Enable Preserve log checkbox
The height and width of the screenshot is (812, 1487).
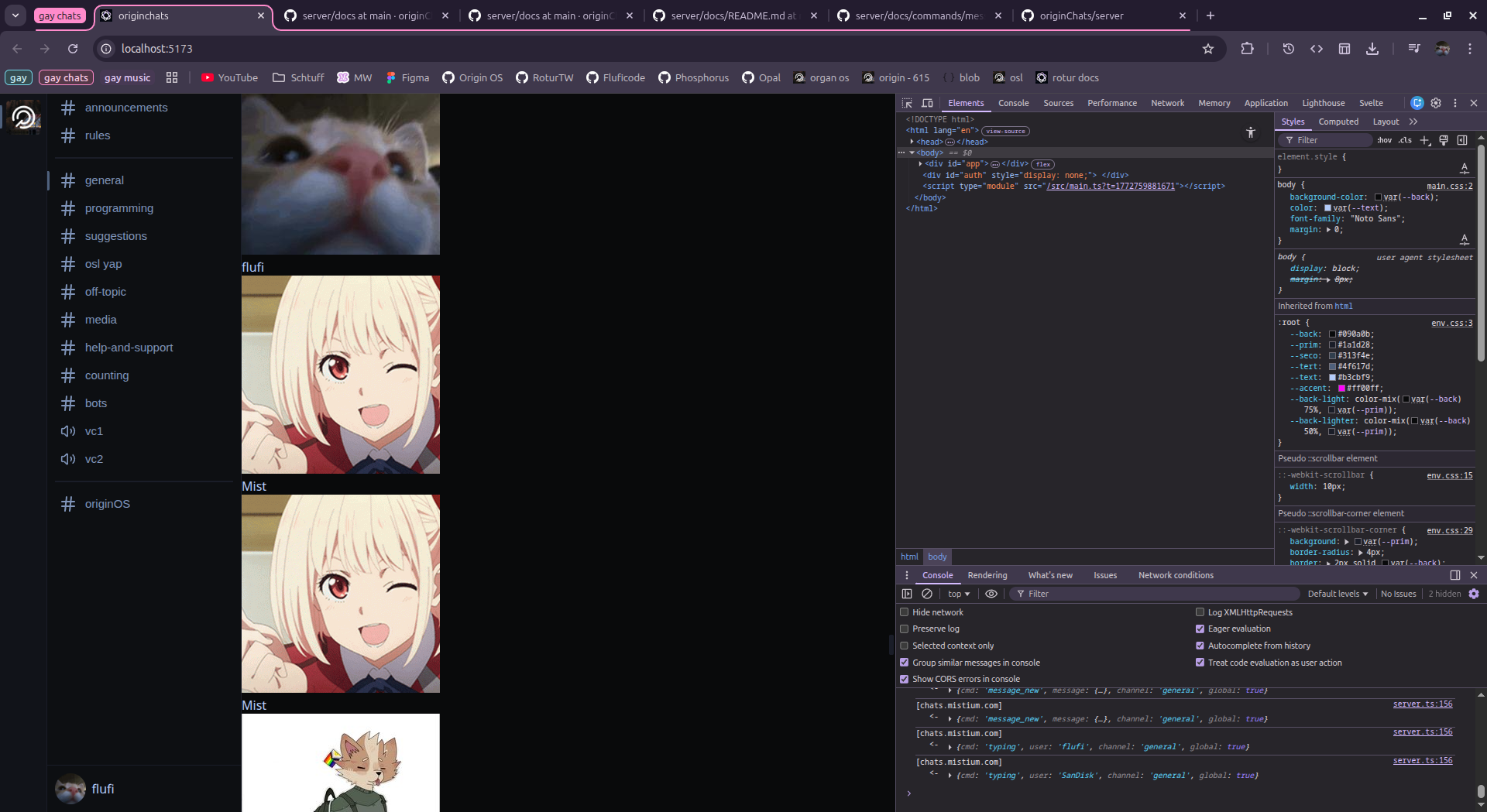(904, 629)
